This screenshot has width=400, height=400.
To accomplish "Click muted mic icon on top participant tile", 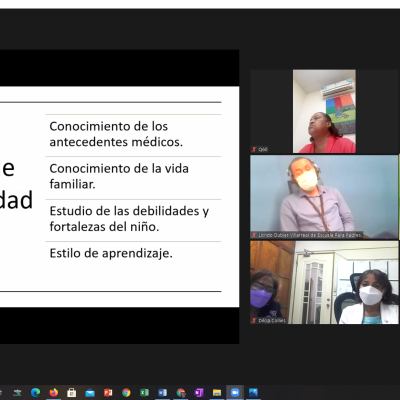I will [x=254, y=149].
